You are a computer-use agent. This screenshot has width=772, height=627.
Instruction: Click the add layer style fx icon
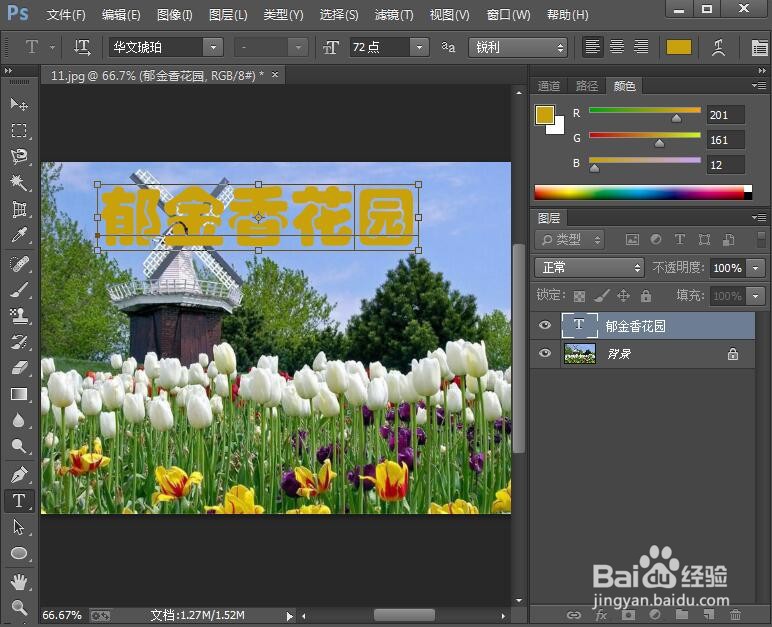tap(601, 615)
